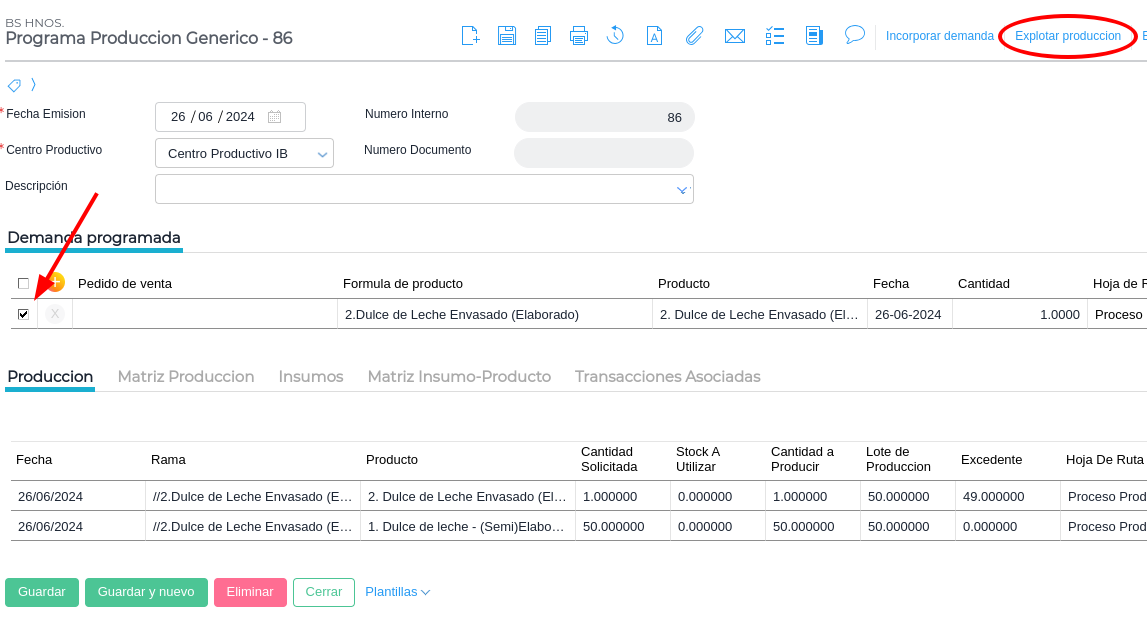The height and width of the screenshot is (619, 1147).
Task: Expand the Descripción field dropdown arrow
Action: [x=682, y=190]
